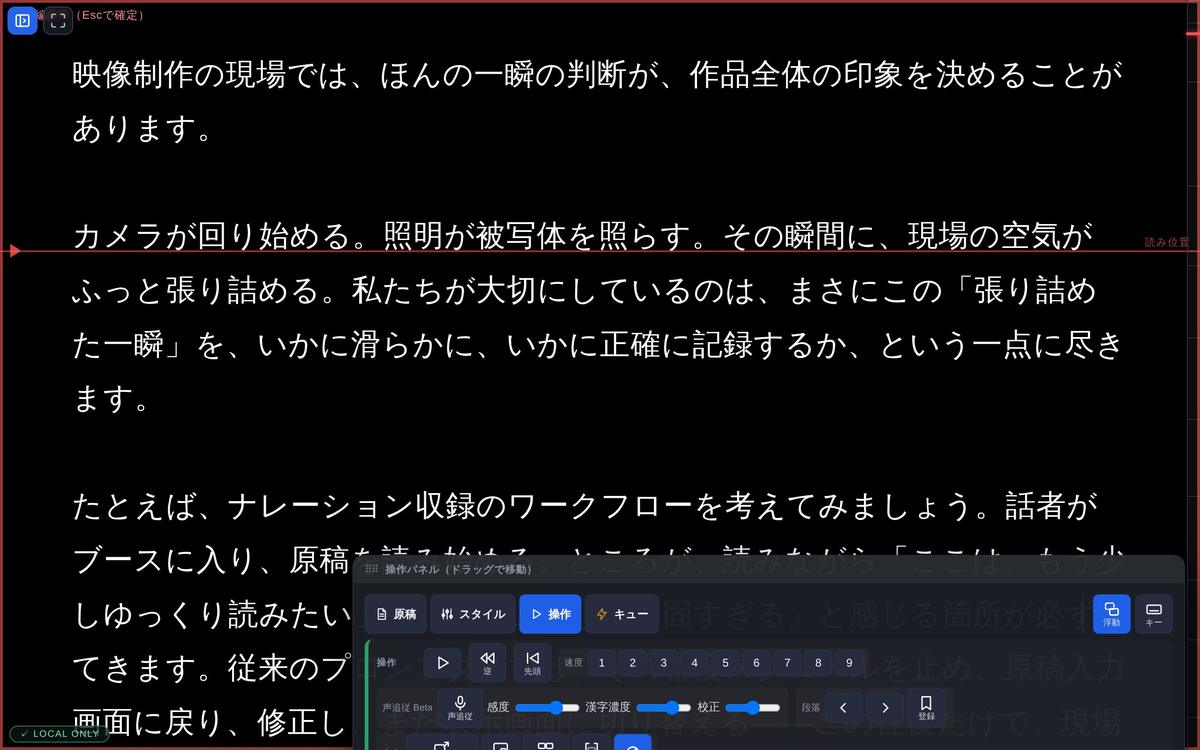The width and height of the screenshot is (1200, 750).
Task: Adjust the 漢字濃度 slider
Action: tap(663, 707)
